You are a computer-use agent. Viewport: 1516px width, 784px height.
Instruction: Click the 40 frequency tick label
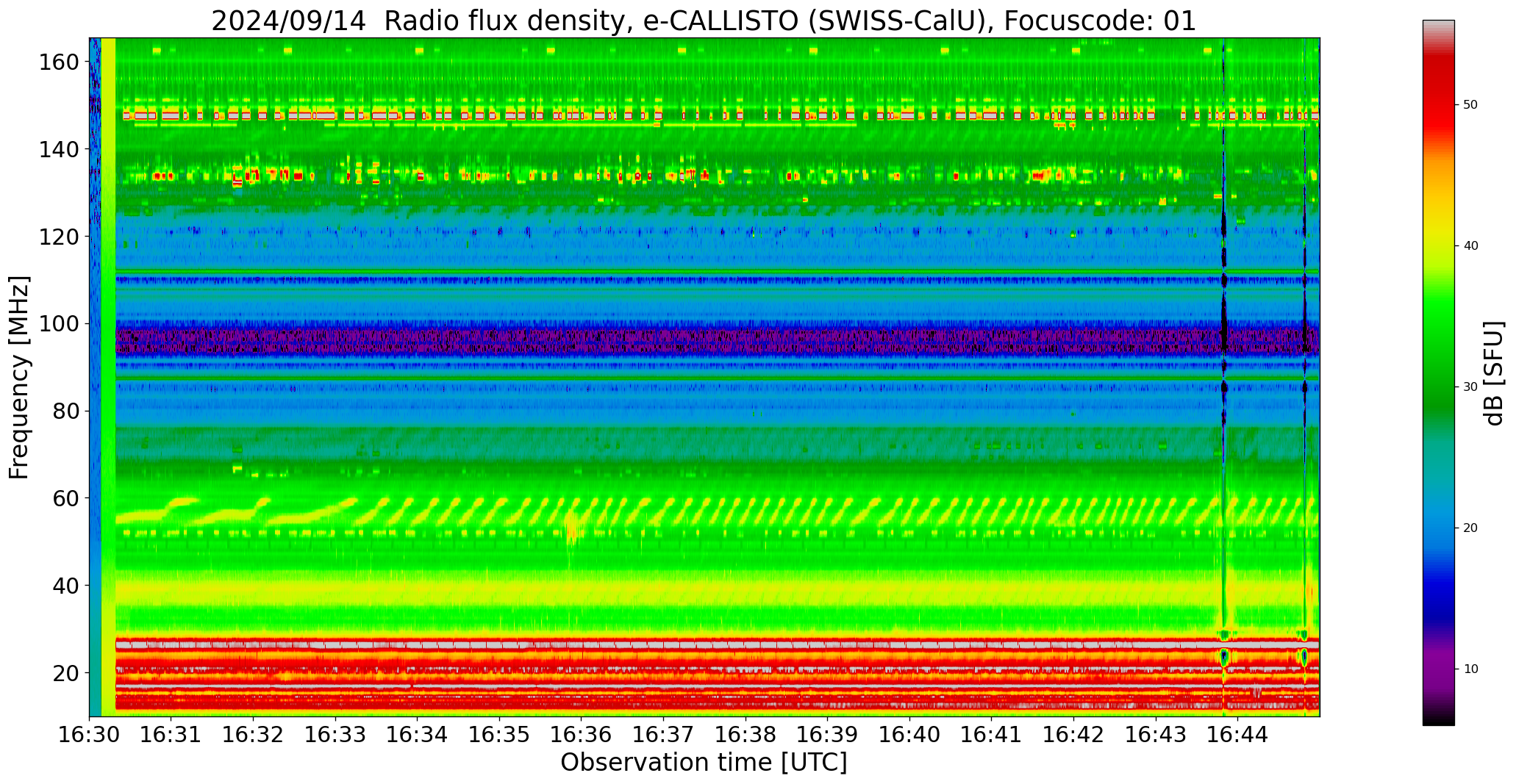[66, 585]
